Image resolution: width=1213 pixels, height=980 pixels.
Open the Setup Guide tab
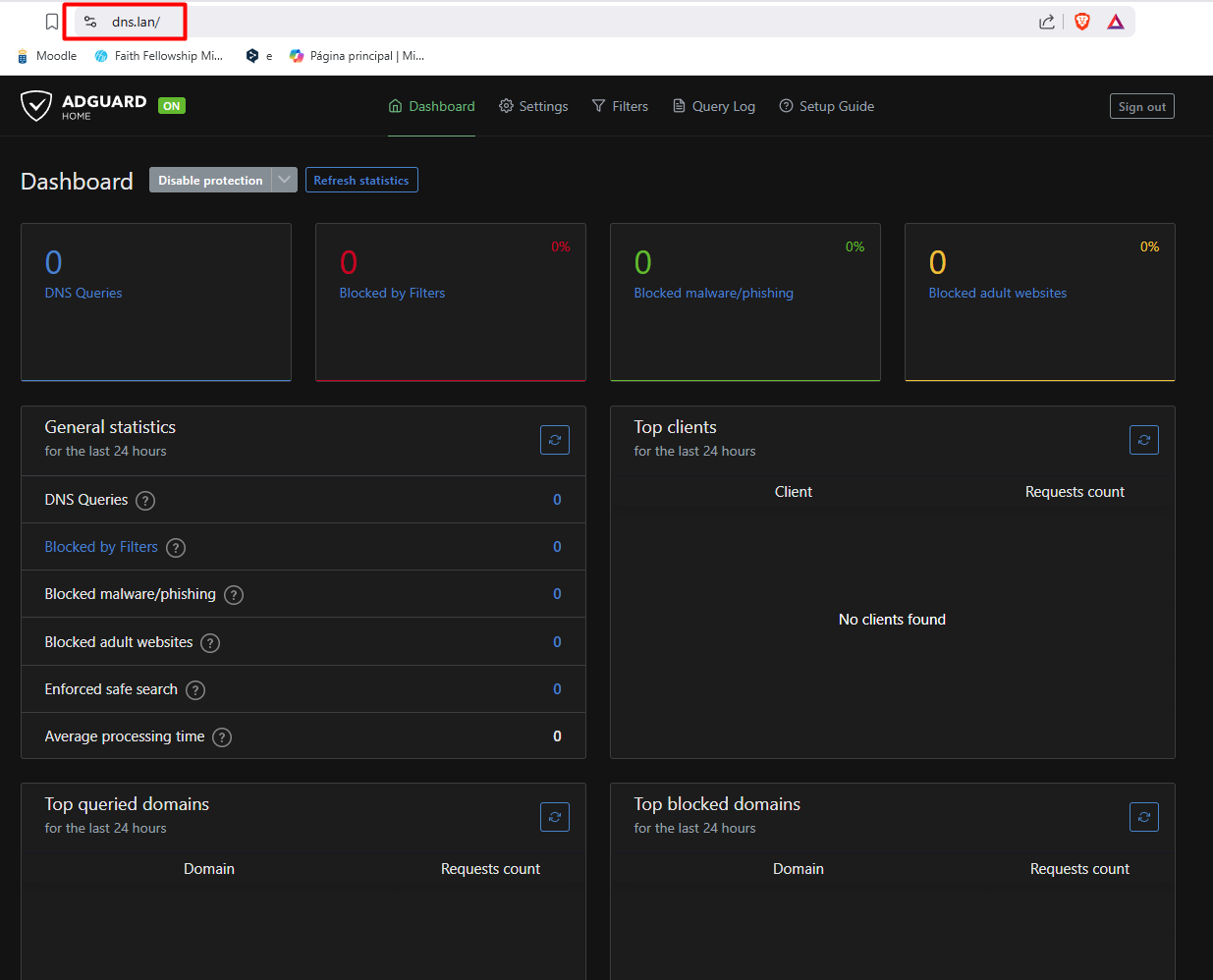coord(826,106)
